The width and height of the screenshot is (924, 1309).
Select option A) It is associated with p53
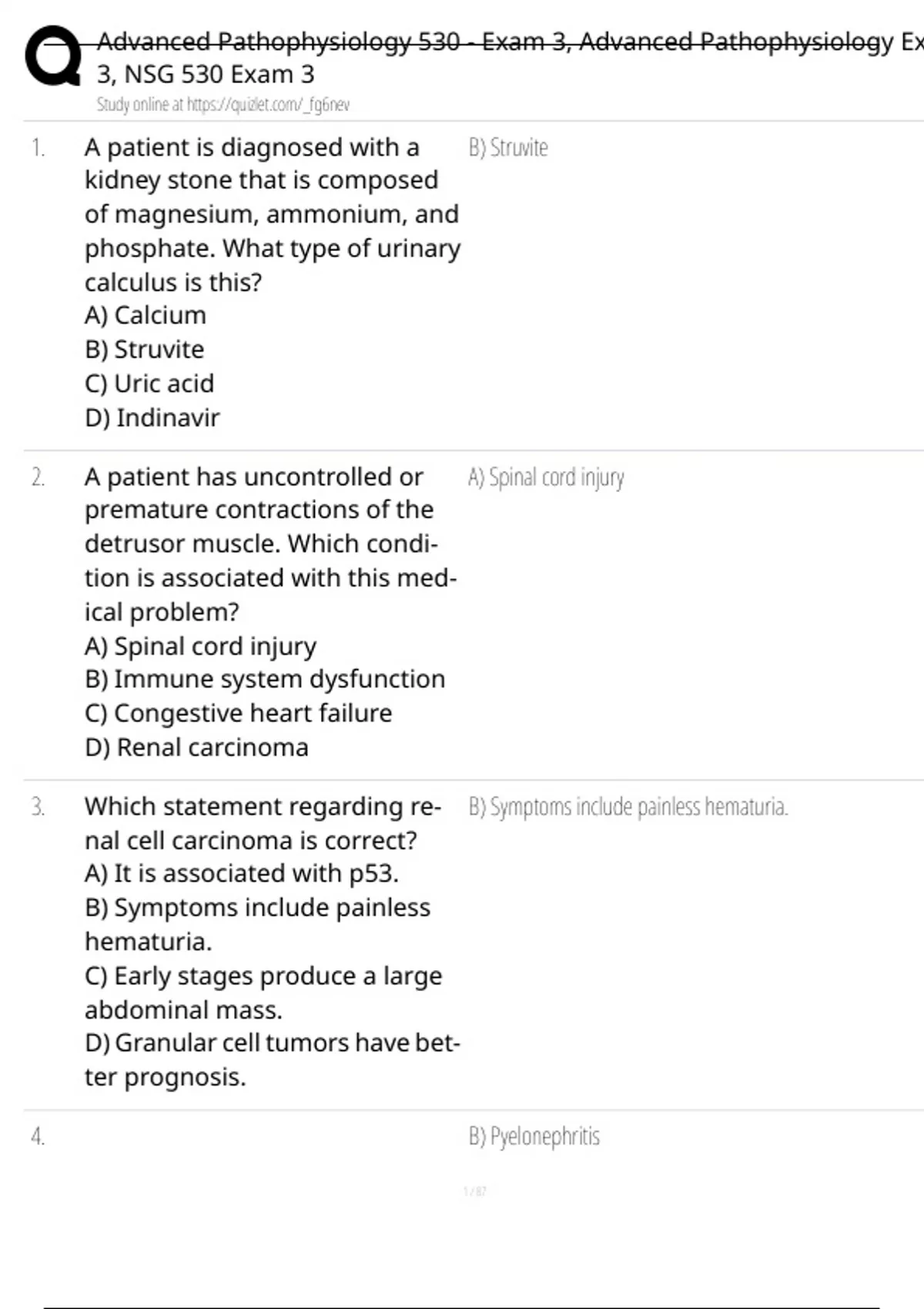click(x=242, y=873)
